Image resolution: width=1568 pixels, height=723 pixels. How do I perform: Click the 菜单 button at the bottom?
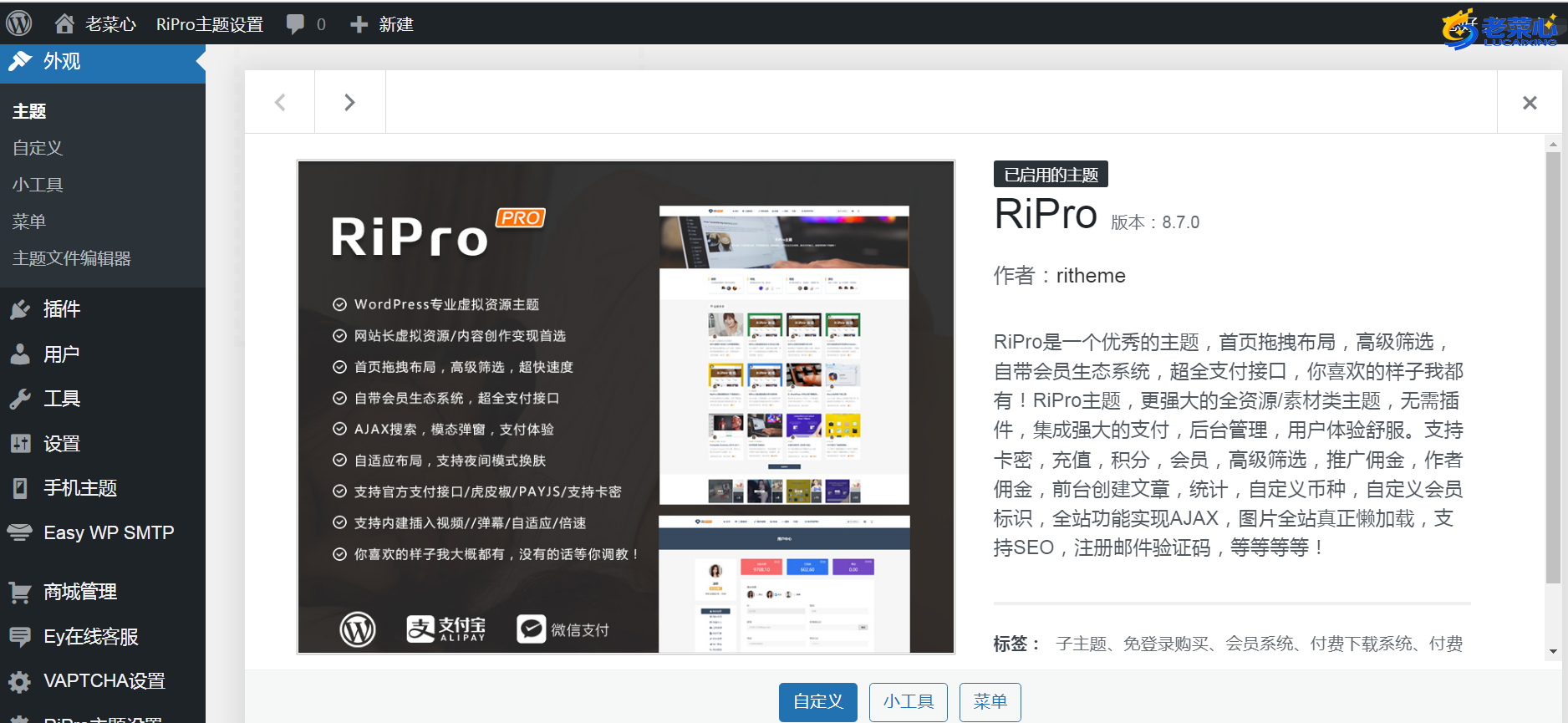(990, 702)
